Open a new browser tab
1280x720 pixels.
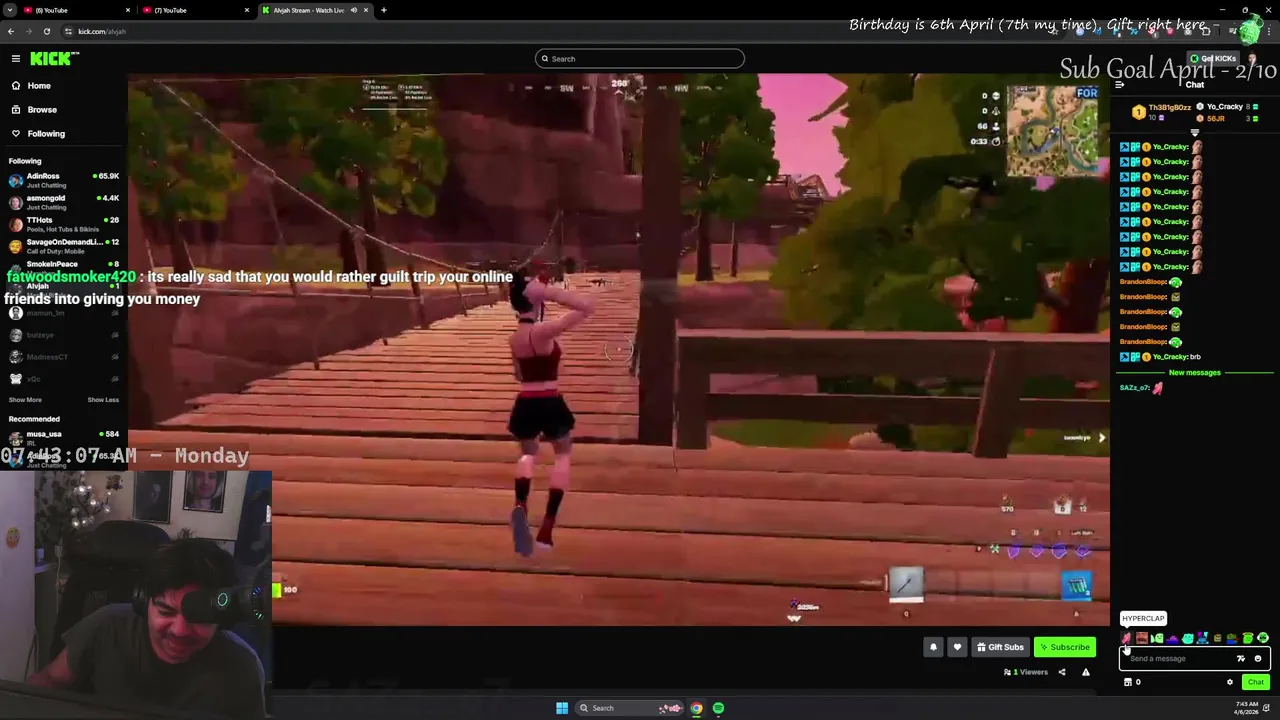[384, 10]
